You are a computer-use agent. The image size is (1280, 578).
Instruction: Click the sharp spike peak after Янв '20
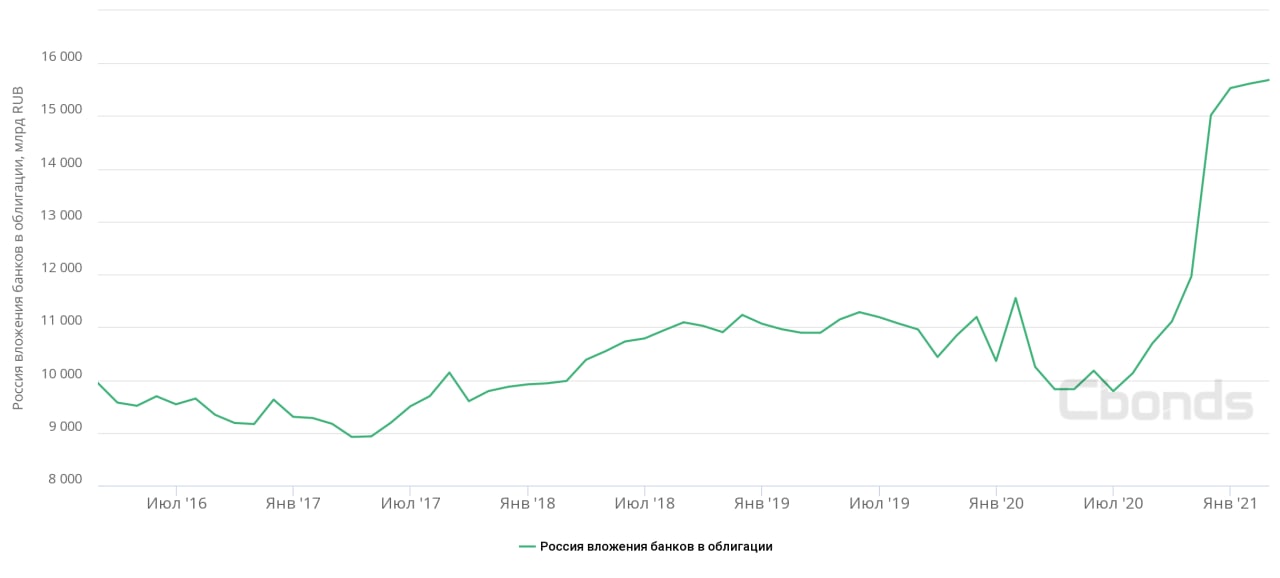1015,298
